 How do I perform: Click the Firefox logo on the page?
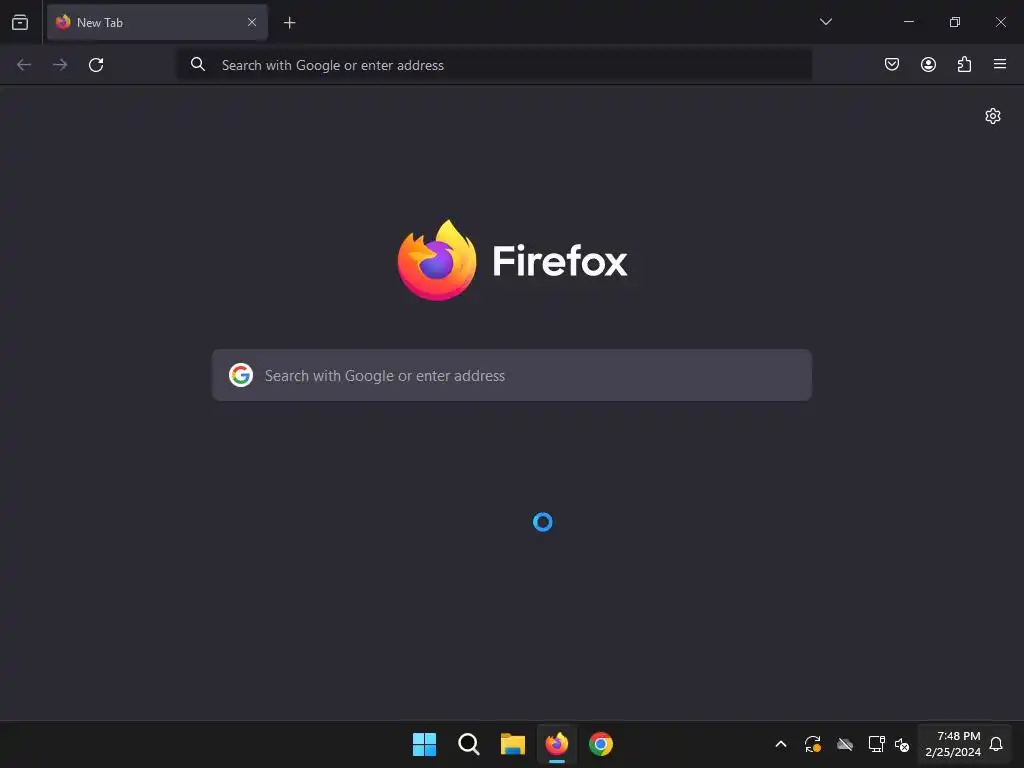[x=513, y=261]
